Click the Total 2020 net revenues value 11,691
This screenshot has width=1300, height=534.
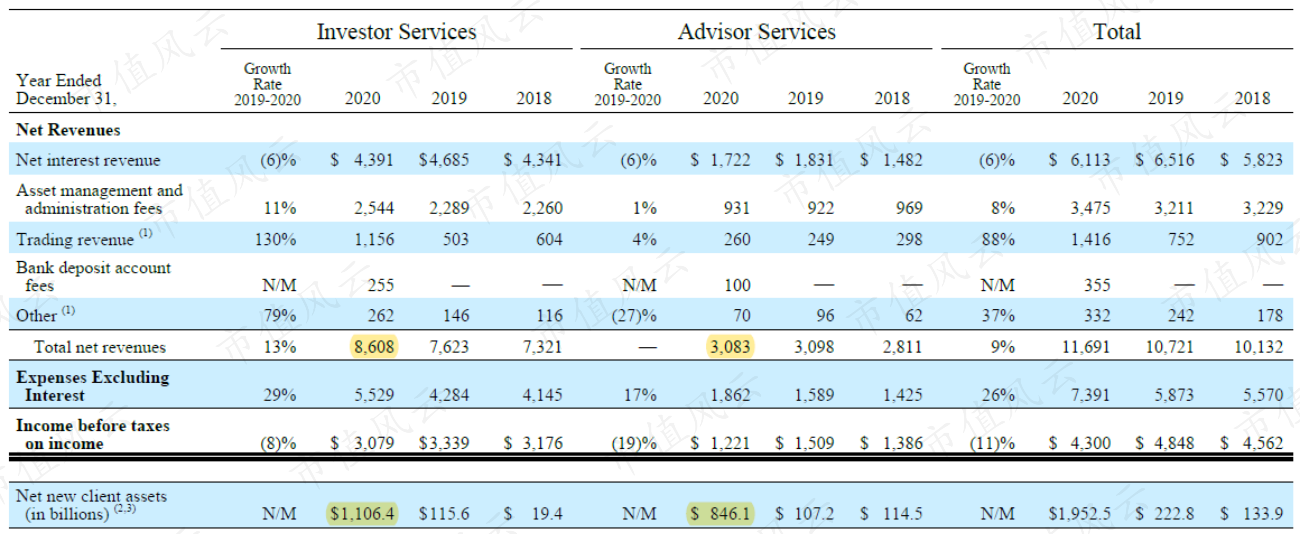(1077, 348)
